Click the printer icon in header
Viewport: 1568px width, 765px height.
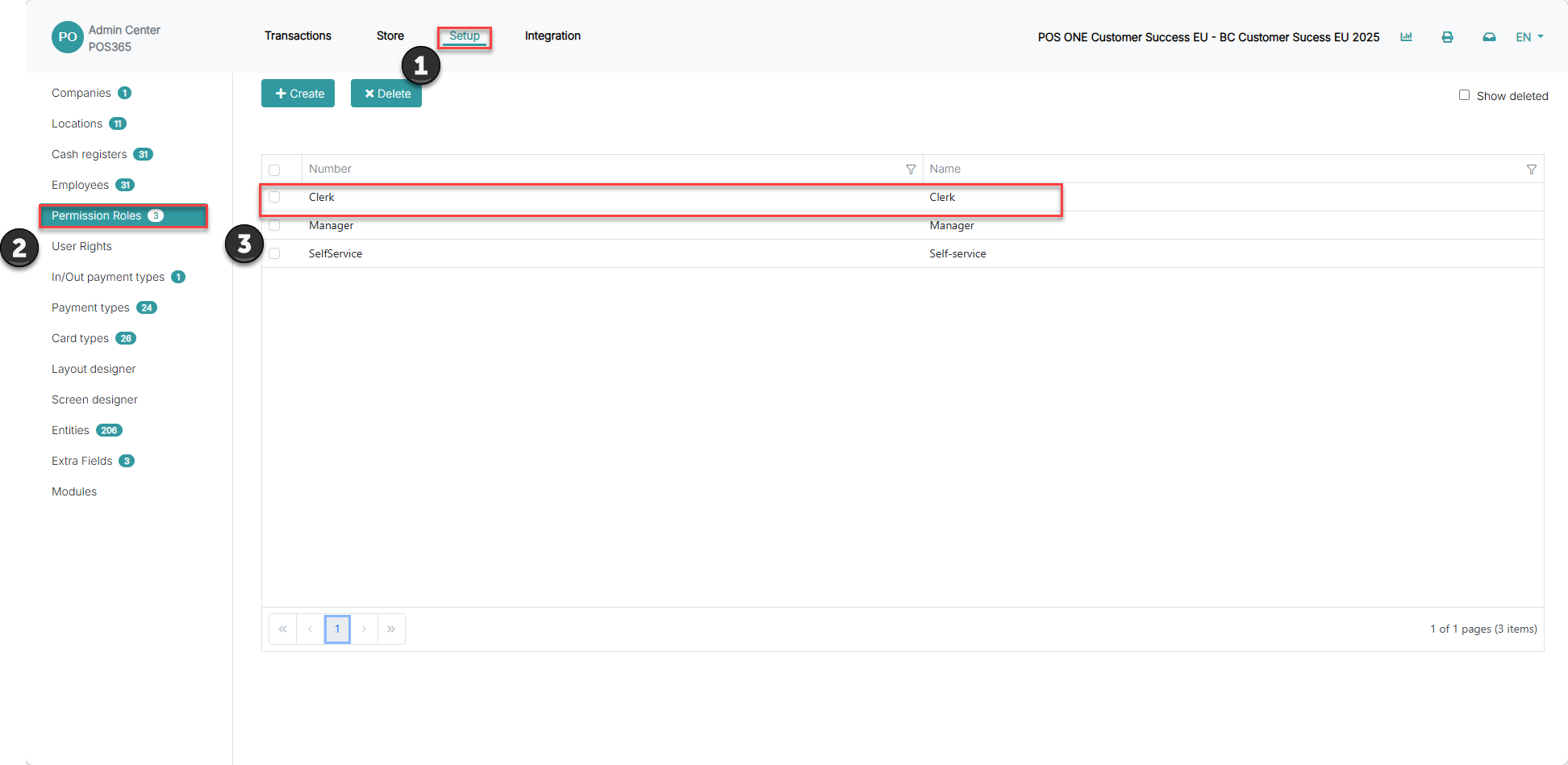(1448, 37)
